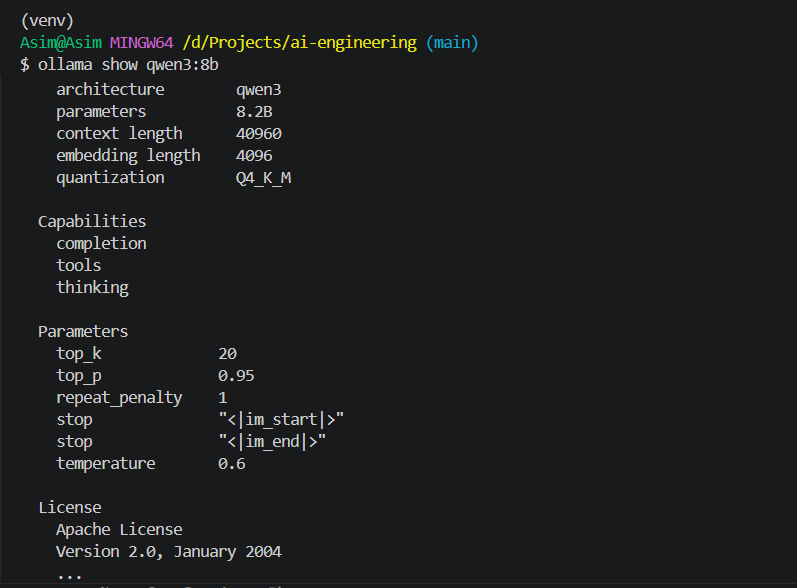The width and height of the screenshot is (797, 588).
Task: Click the architecture value 'qwen3'
Action: (258, 90)
